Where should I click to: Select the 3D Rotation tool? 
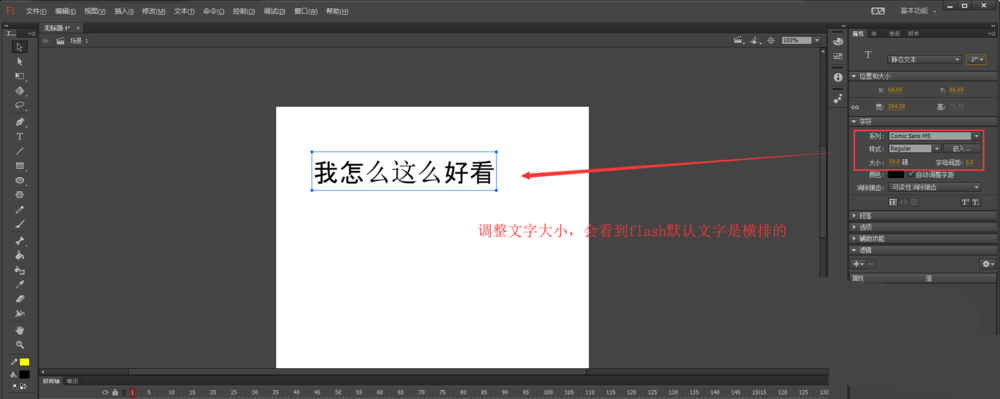point(20,91)
